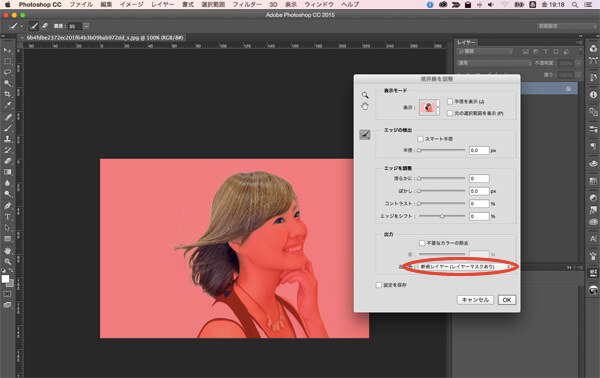
Task: Select the Blur tool
Action: 7,183
